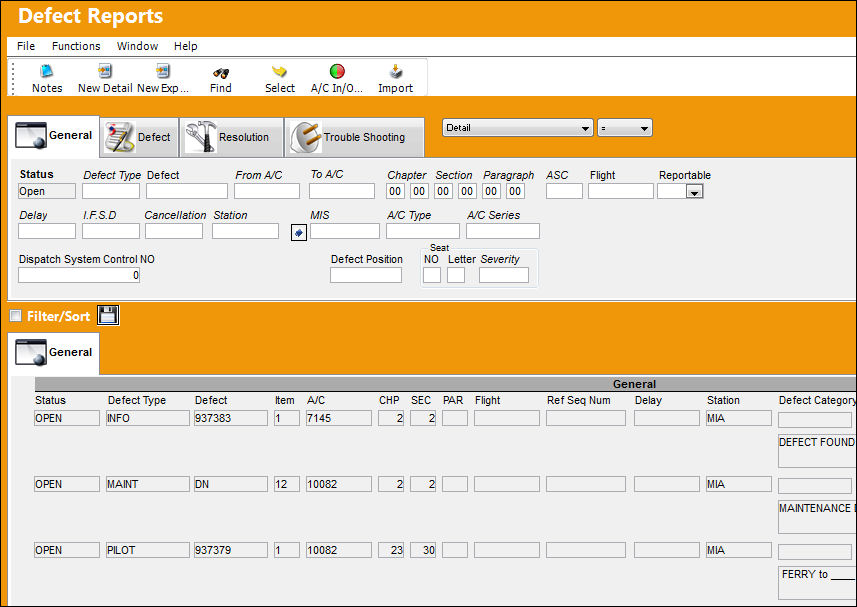The image size is (857, 607).
Task: Open the Notes toolbar icon
Action: point(46,79)
